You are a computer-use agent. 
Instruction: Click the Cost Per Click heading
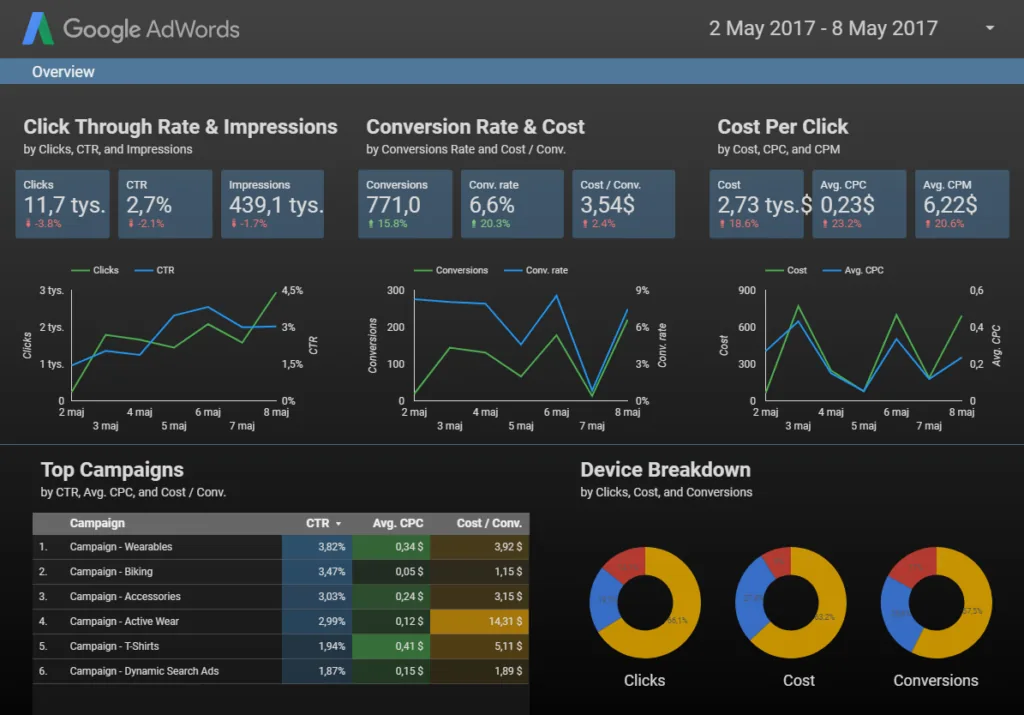[782, 127]
